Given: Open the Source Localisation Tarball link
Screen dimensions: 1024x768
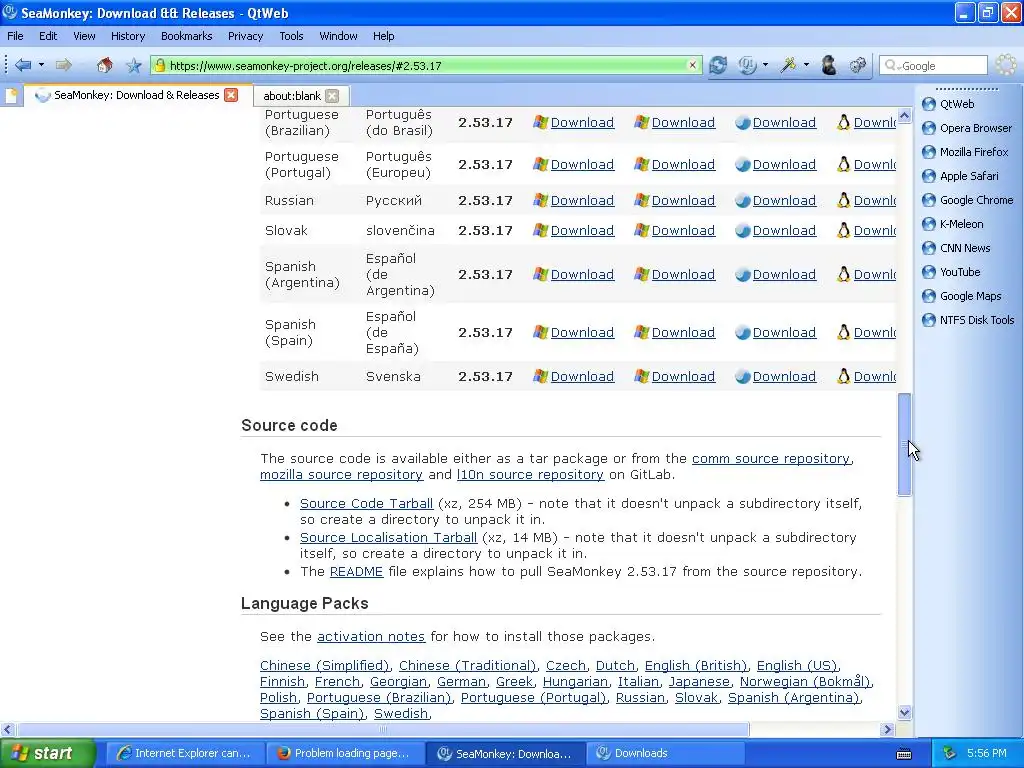Looking at the screenshot, I should click(x=388, y=537).
